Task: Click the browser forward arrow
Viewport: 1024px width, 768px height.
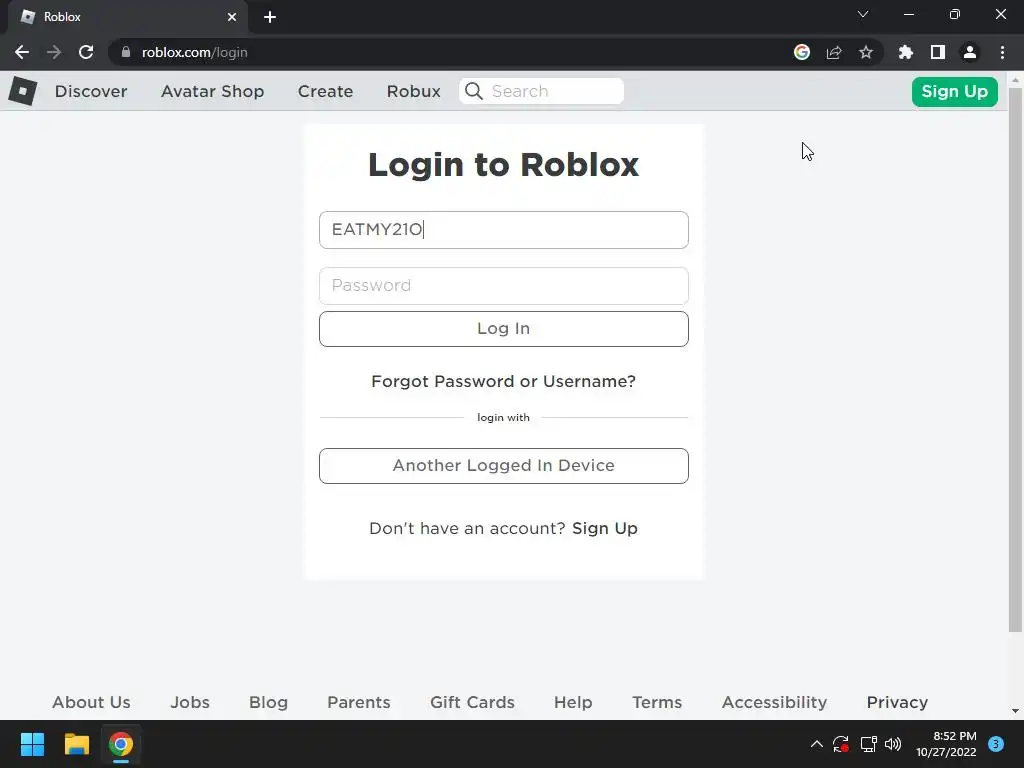Action: pos(54,52)
